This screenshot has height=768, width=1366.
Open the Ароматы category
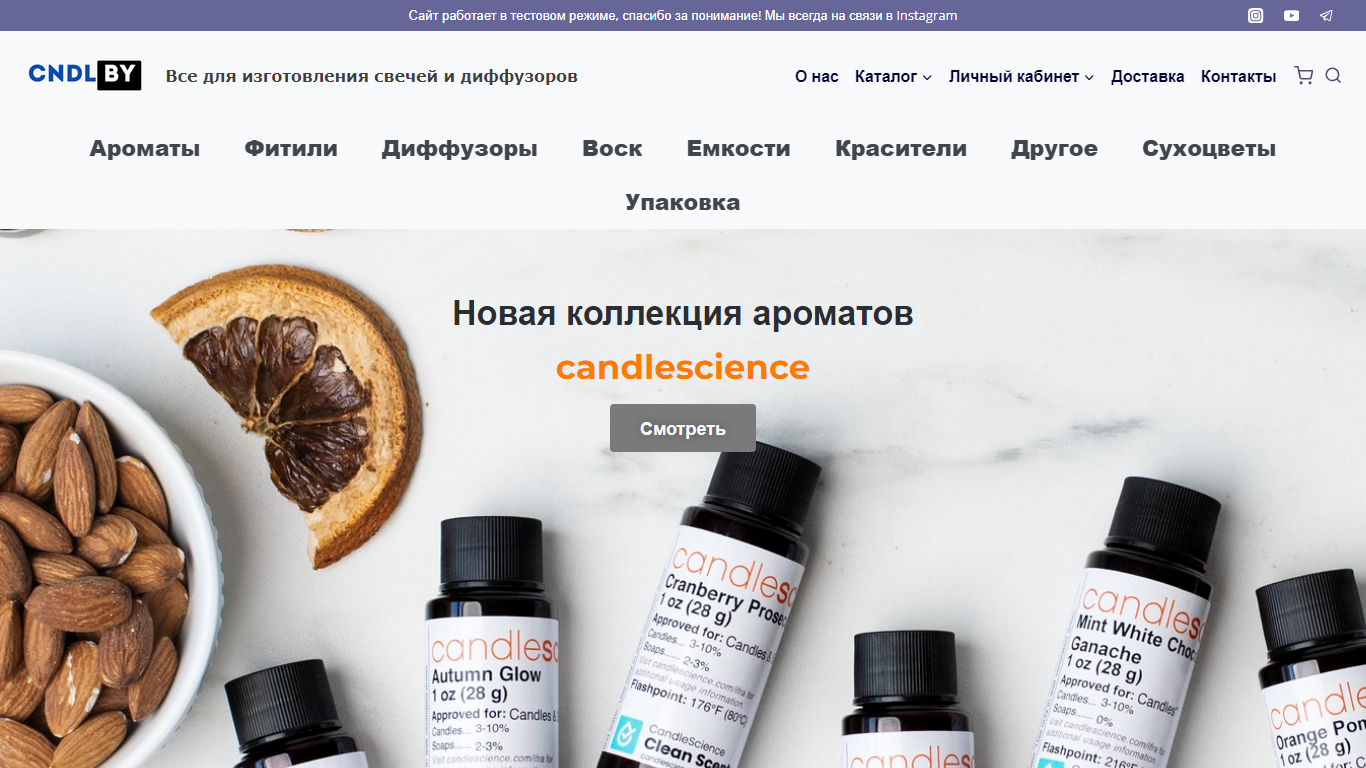145,149
